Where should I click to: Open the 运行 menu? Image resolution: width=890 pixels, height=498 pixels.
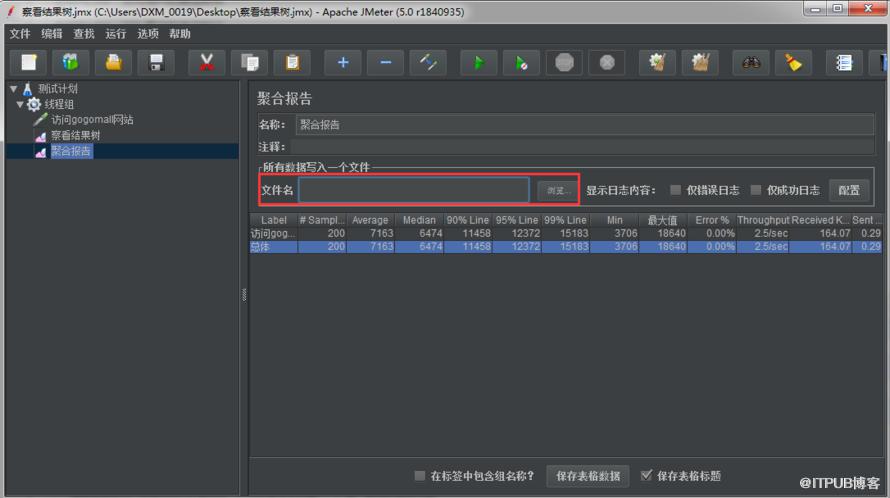116,34
